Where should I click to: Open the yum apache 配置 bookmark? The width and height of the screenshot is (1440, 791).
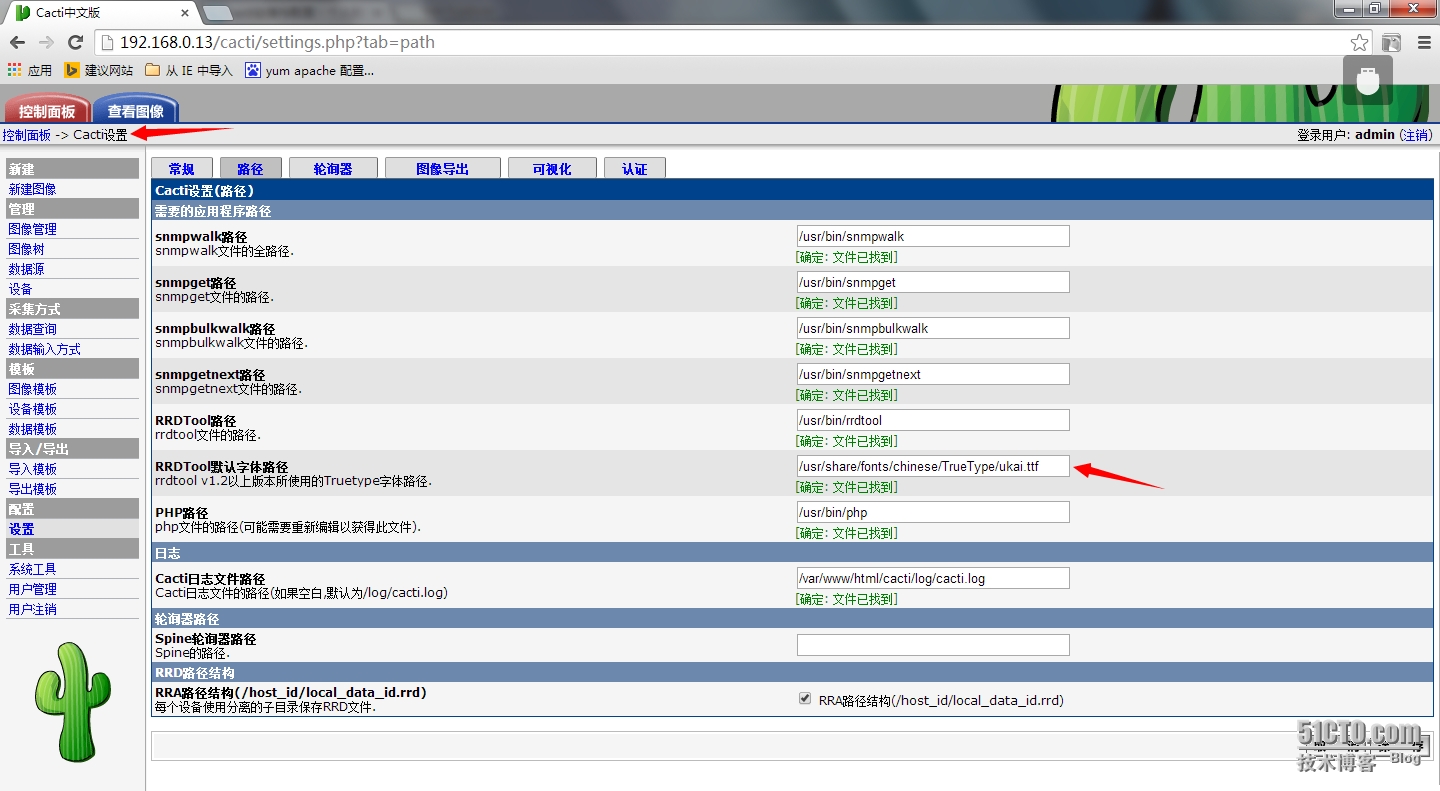pos(310,70)
